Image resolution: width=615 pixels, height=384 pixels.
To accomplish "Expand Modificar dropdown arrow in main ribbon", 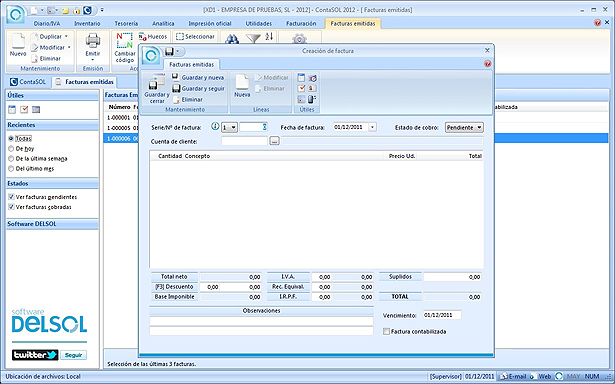I will [x=69, y=47].
